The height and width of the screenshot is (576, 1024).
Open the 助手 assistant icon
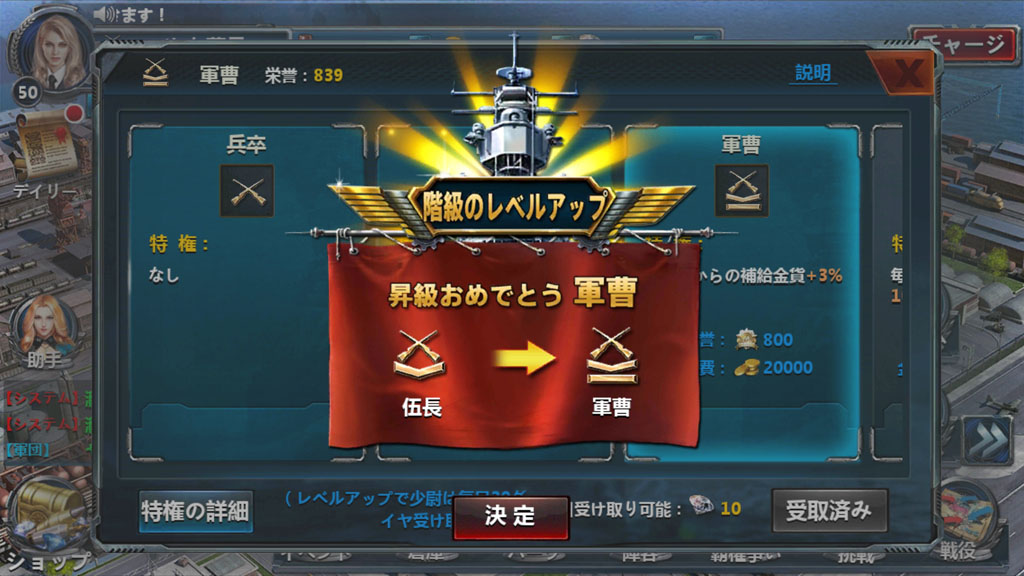click(x=44, y=332)
